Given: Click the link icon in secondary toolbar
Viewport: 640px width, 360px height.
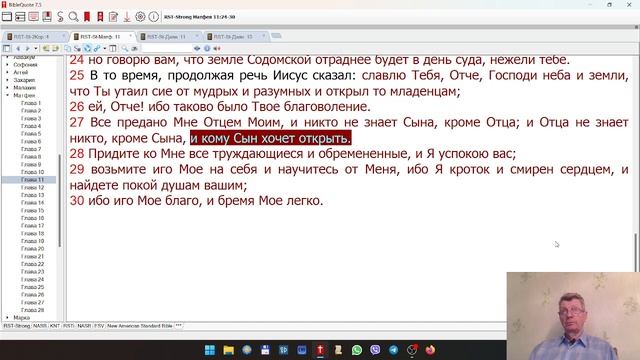Looking at the screenshot, I should coord(97,48).
